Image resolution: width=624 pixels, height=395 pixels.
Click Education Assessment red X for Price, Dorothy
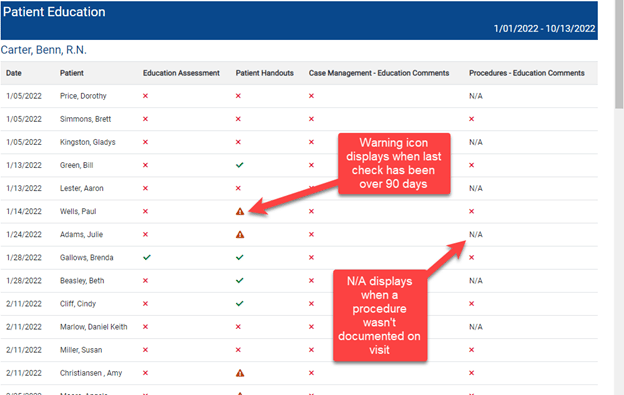pyautogui.click(x=145, y=96)
